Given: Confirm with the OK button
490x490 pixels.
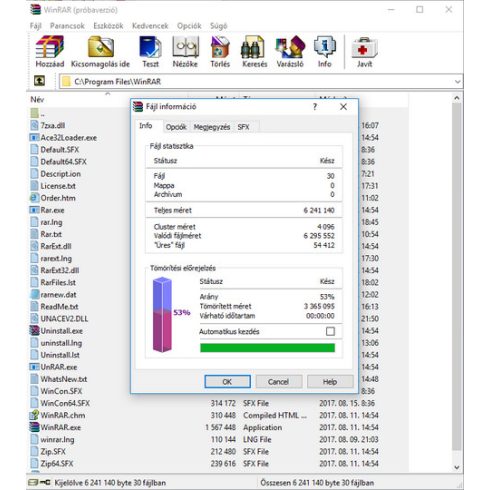Looking at the screenshot, I should (x=227, y=382).
